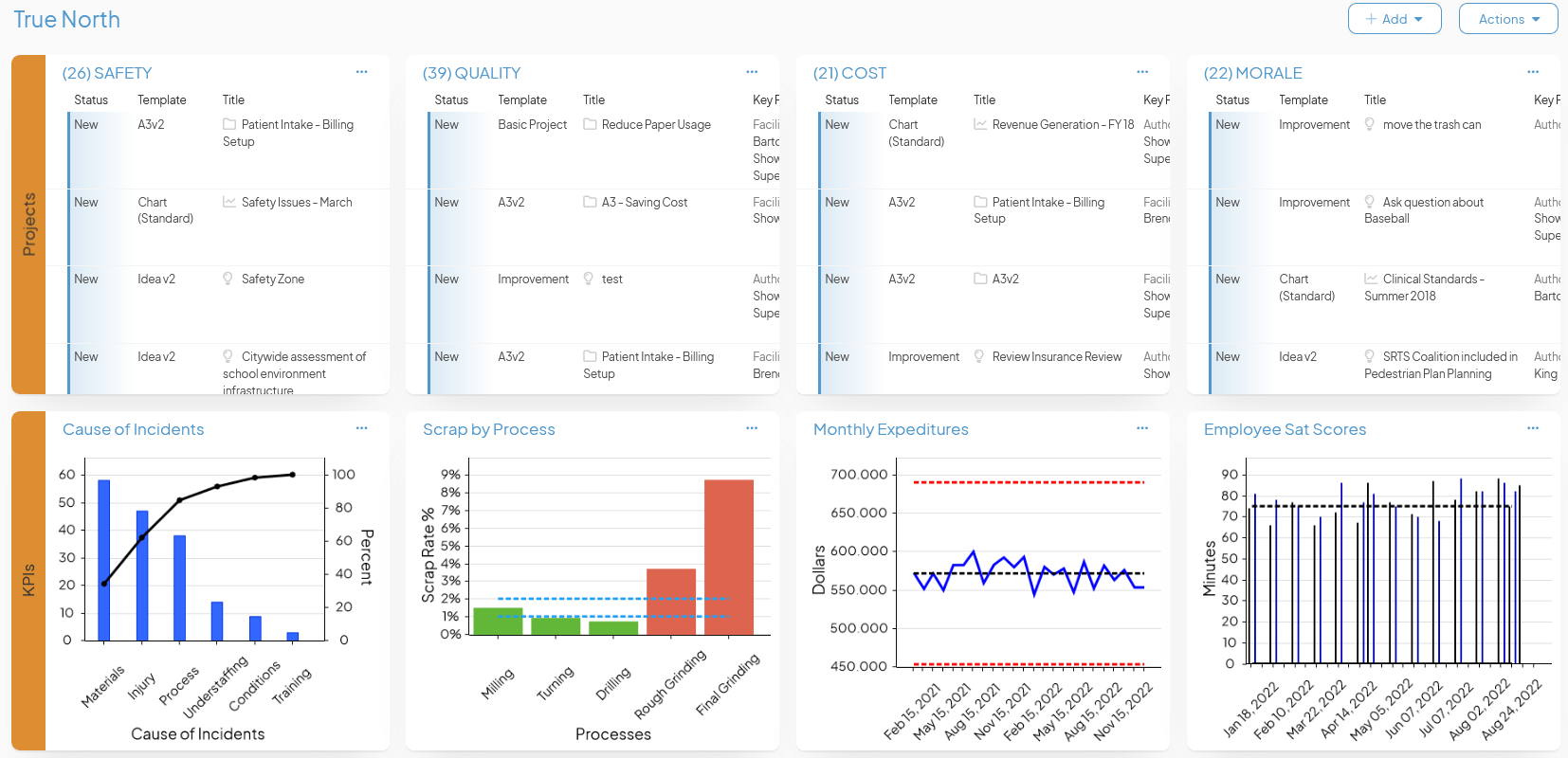Open Employee Sat Scores chart options menu
1568x758 pixels.
click(x=1533, y=428)
